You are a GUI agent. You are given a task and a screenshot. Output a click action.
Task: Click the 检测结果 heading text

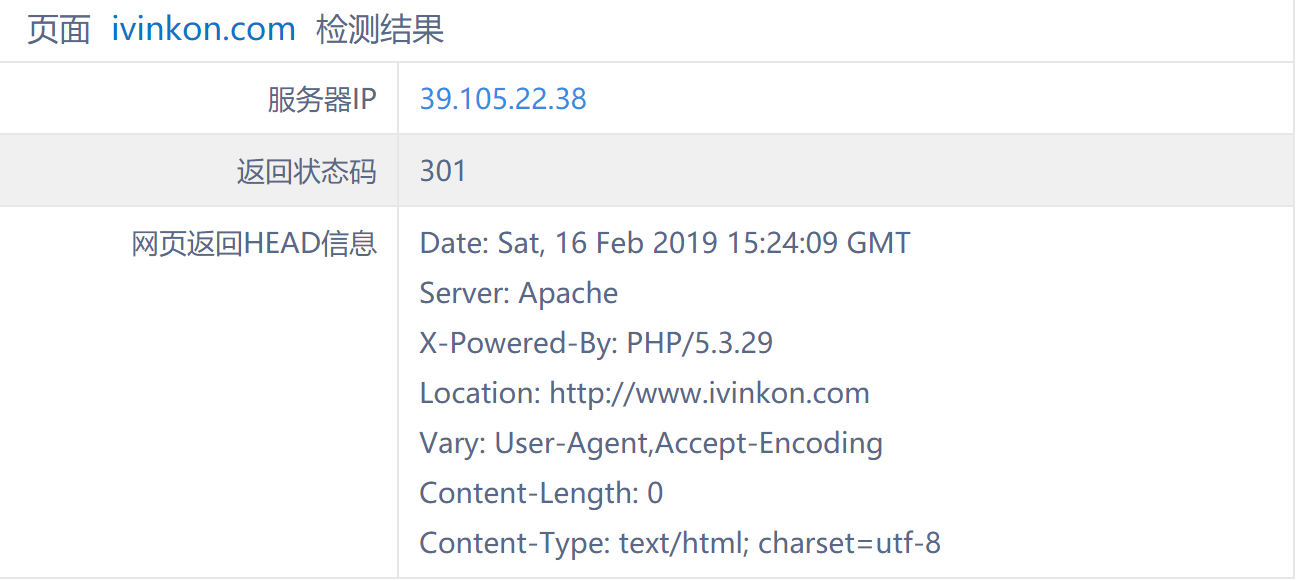[x=380, y=30]
